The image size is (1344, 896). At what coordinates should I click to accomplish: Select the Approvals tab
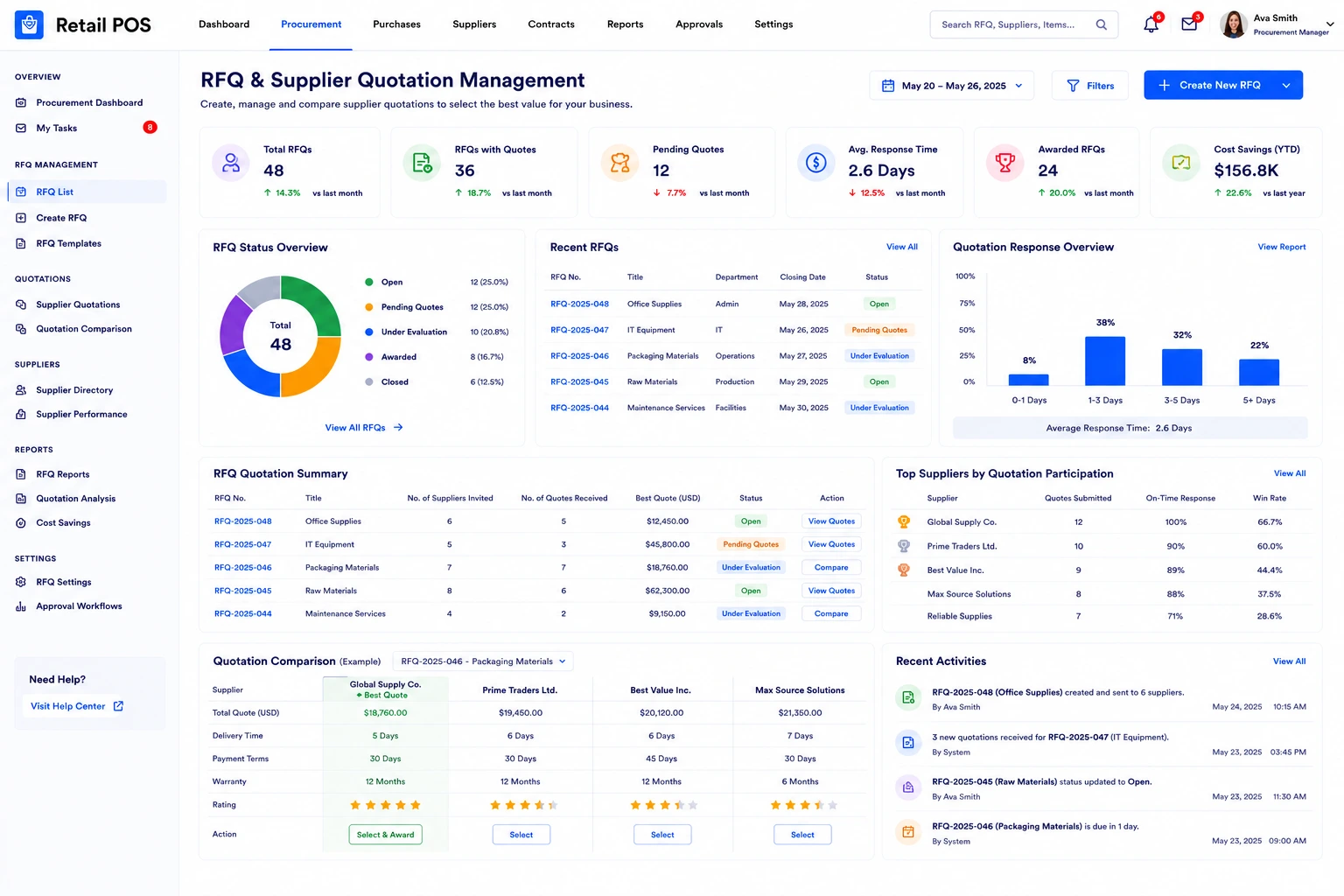tap(699, 24)
